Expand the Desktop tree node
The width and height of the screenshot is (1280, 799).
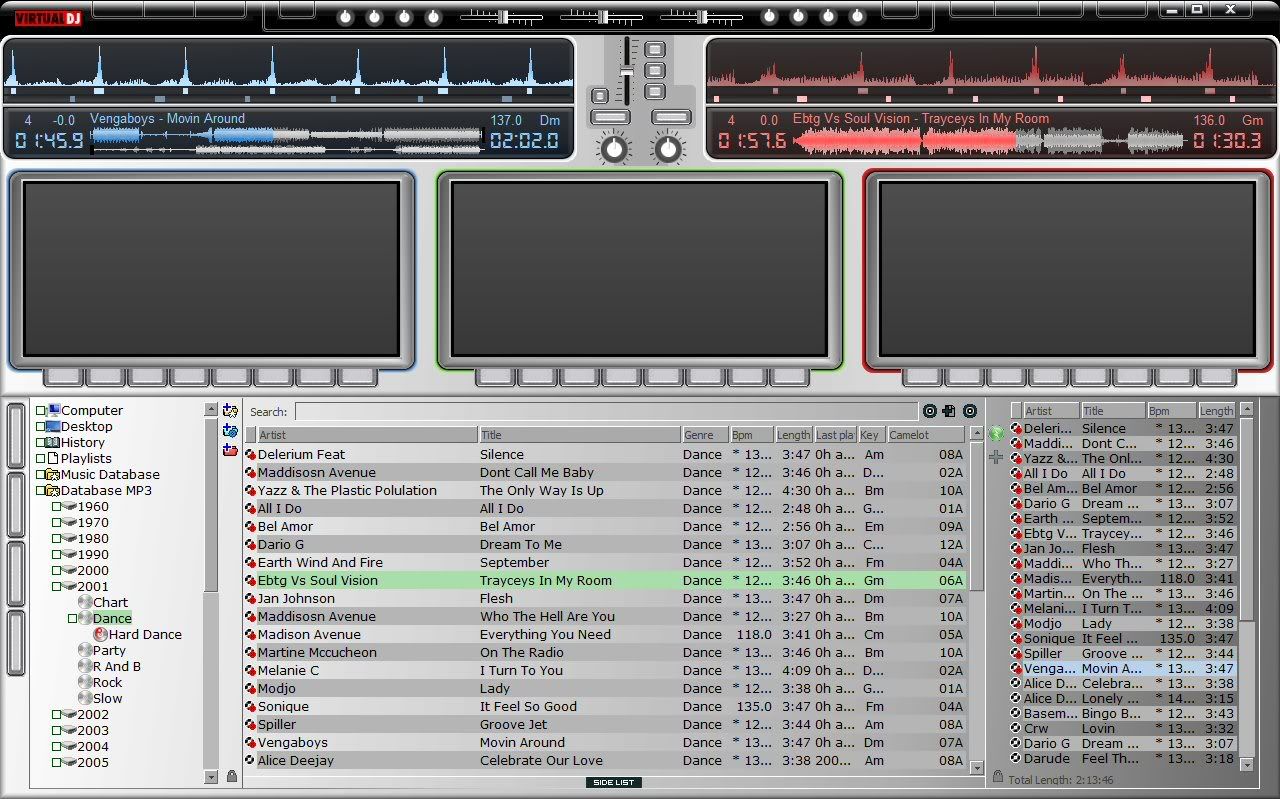(41, 426)
